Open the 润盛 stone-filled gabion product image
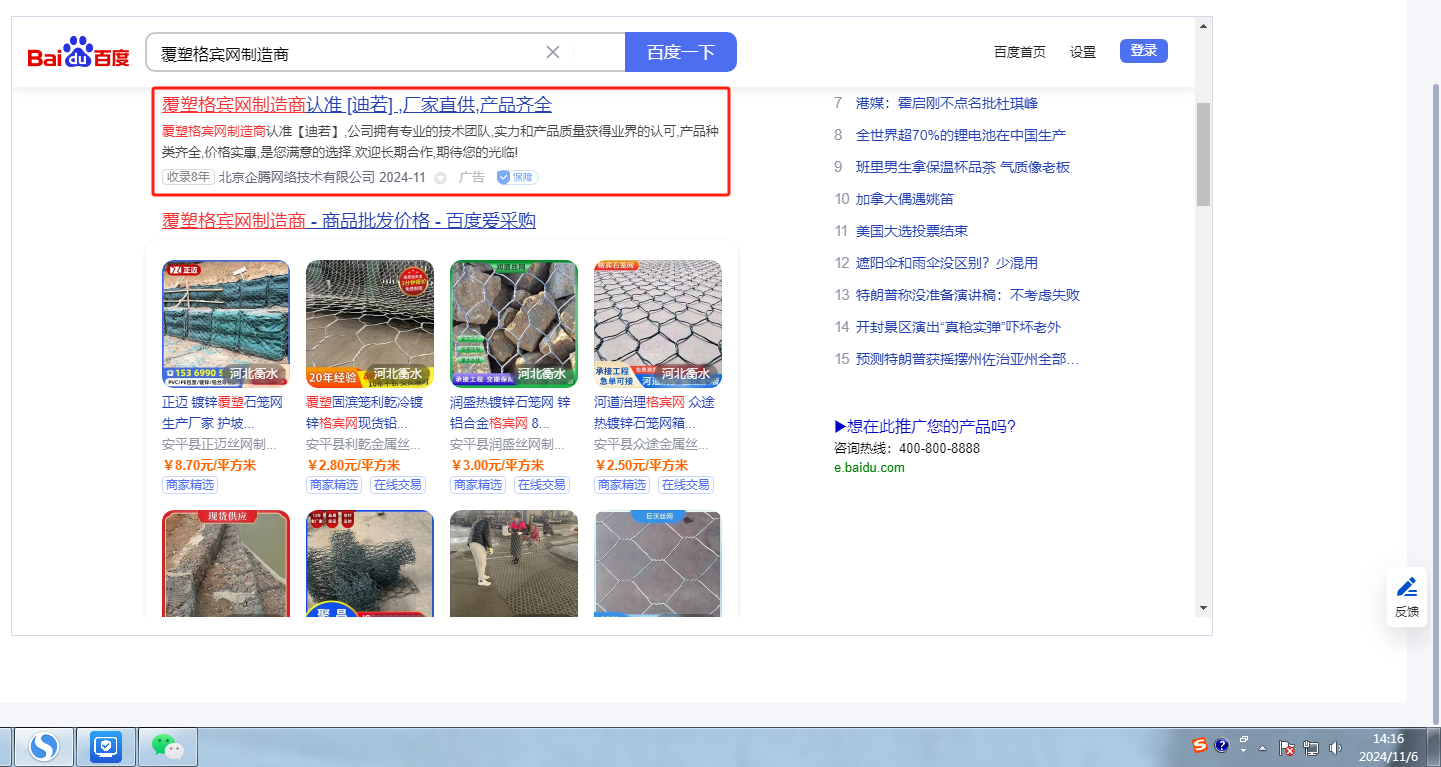 (x=514, y=324)
